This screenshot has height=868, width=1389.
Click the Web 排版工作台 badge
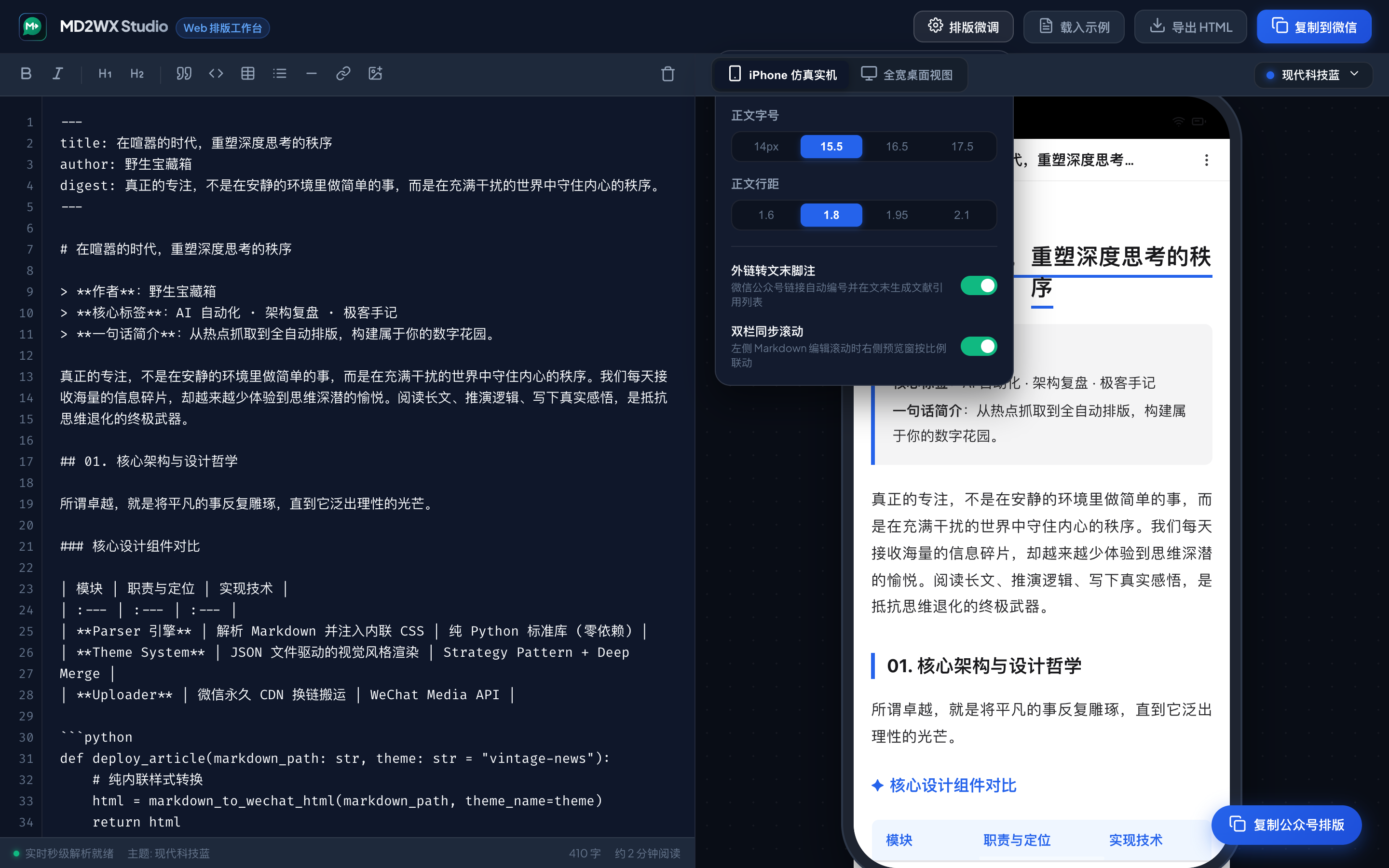coord(223,27)
